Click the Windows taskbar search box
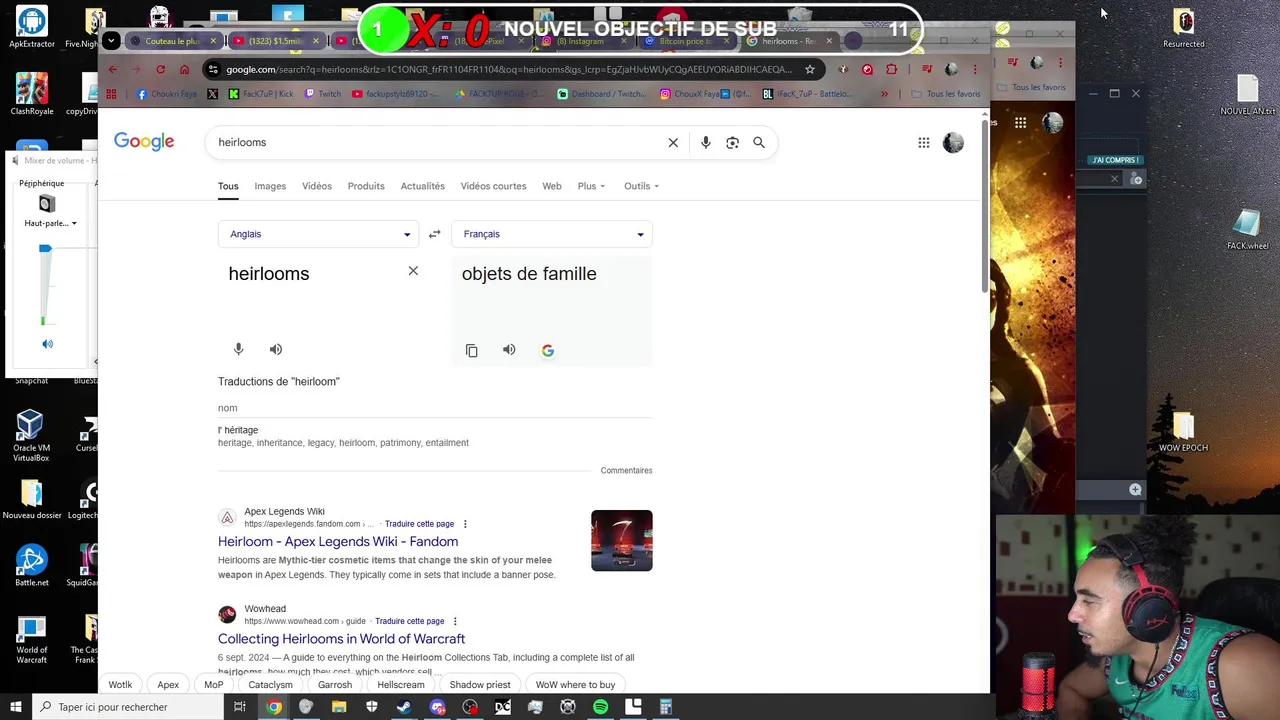This screenshot has width=1280, height=720. [126, 707]
